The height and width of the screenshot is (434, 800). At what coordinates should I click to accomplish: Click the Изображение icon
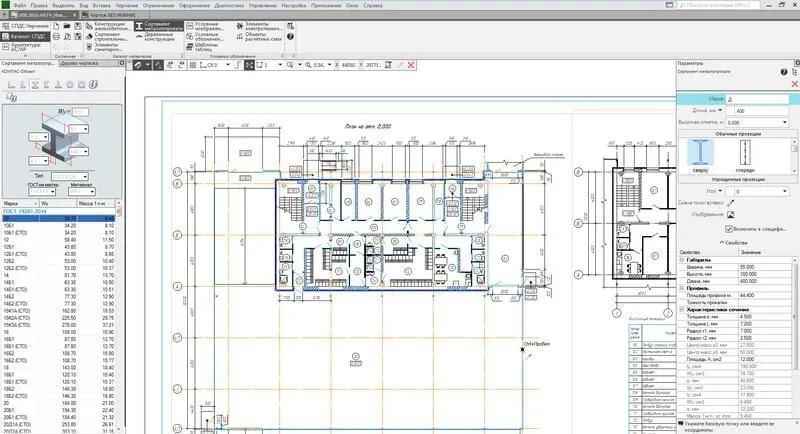[x=731, y=213]
